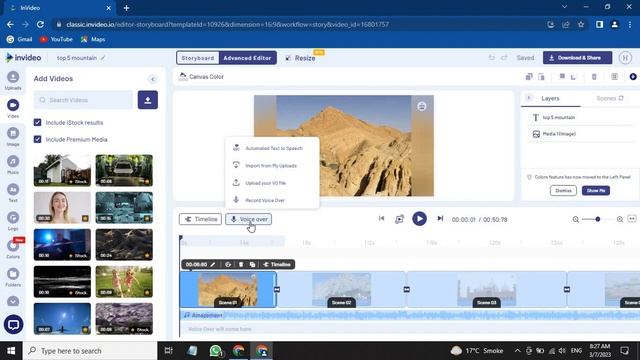Fit timeline to width icon
The width and height of the screenshot is (640, 360).
click(x=632, y=219)
